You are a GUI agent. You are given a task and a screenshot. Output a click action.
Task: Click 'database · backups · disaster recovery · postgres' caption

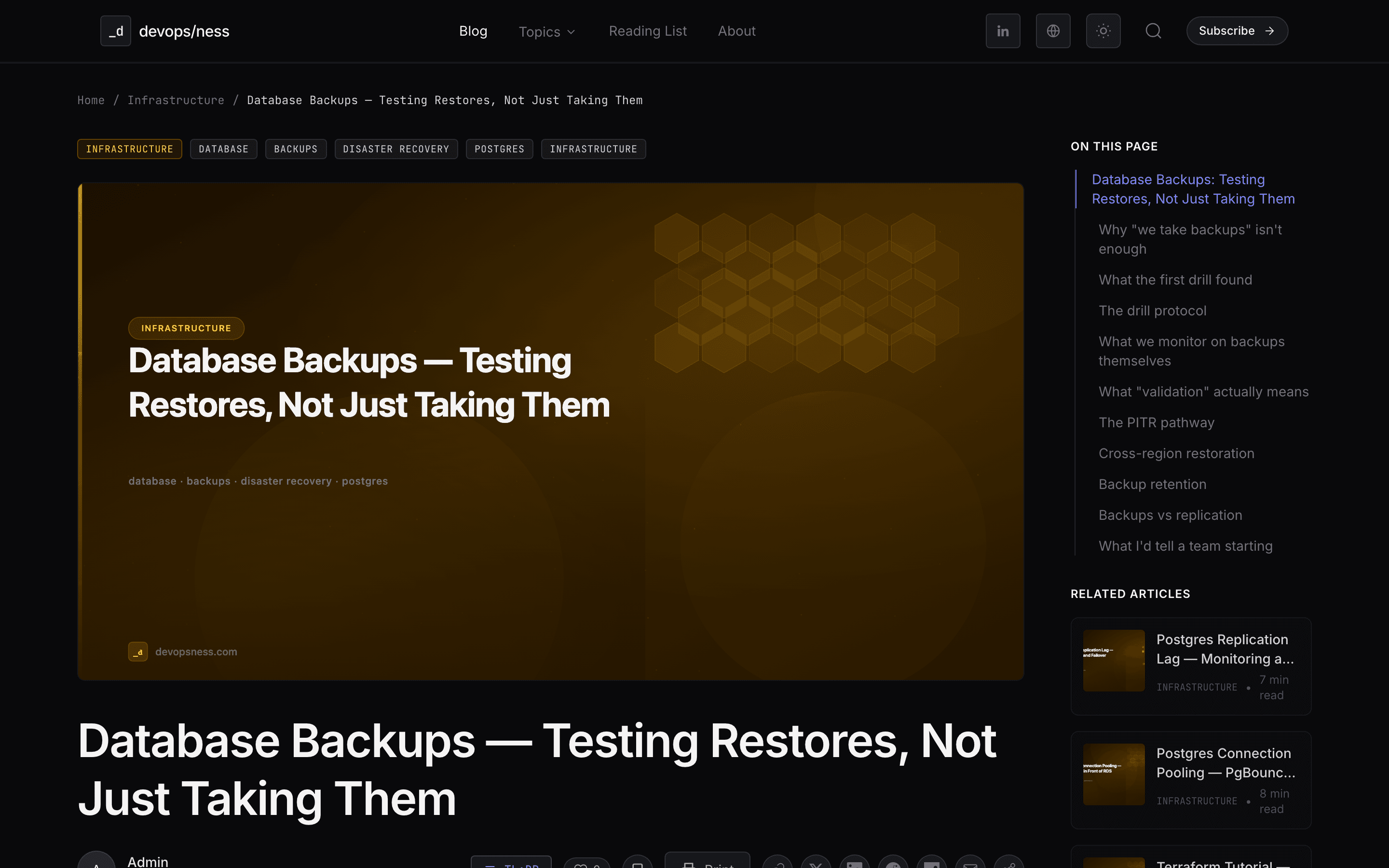[x=258, y=481]
